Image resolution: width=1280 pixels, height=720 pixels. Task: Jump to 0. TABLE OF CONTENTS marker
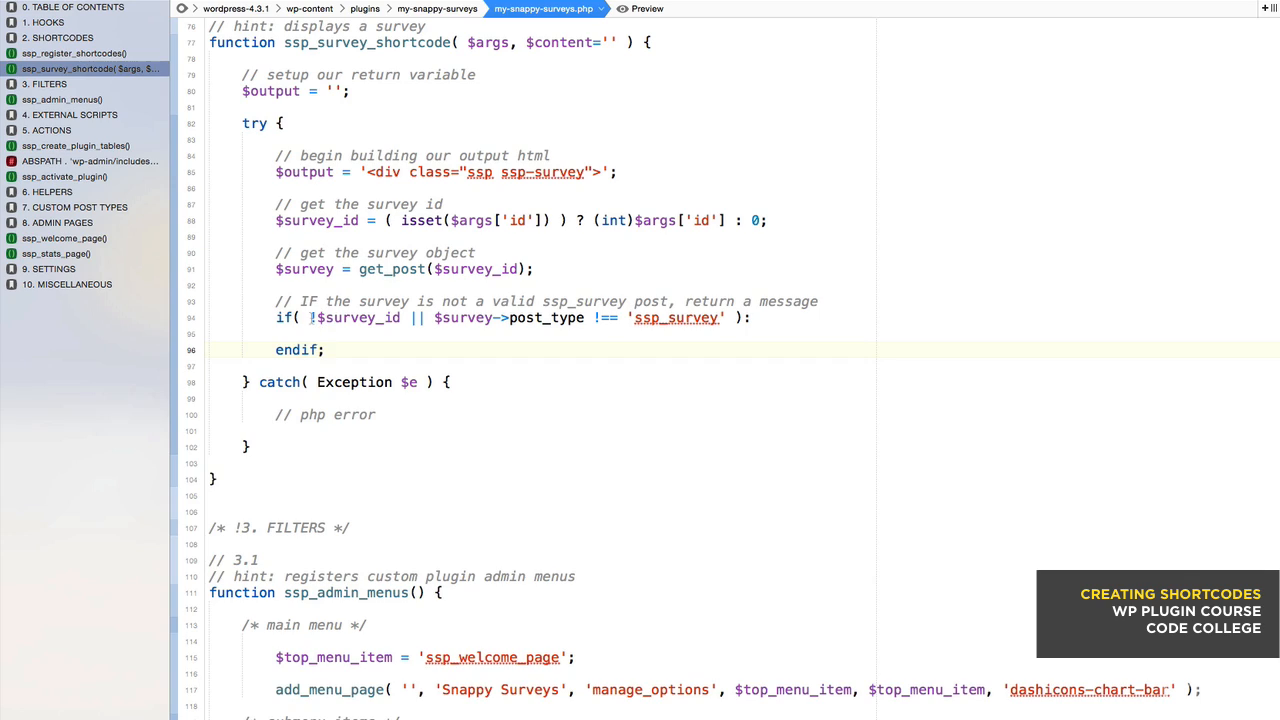[73, 7]
